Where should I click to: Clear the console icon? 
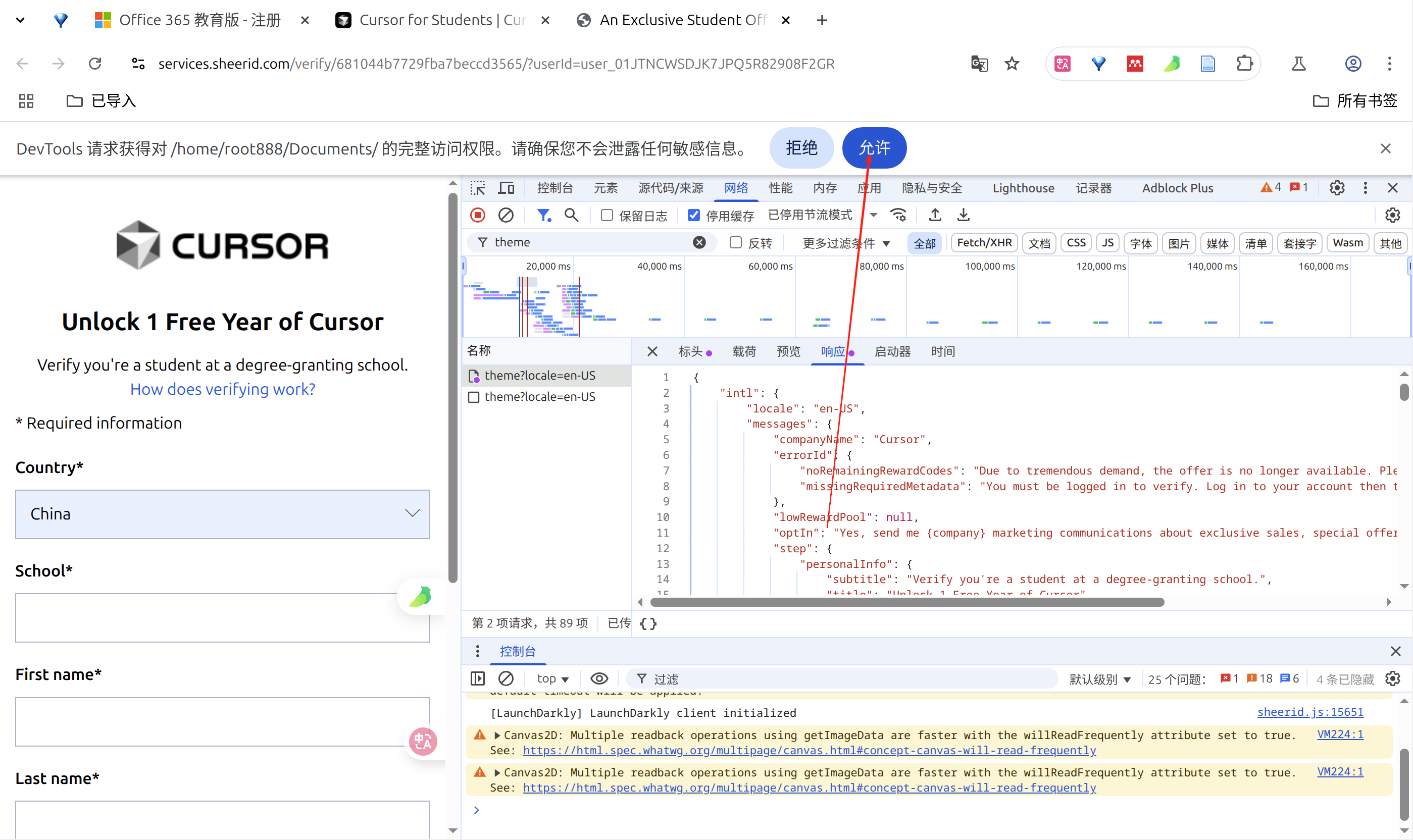click(x=506, y=678)
